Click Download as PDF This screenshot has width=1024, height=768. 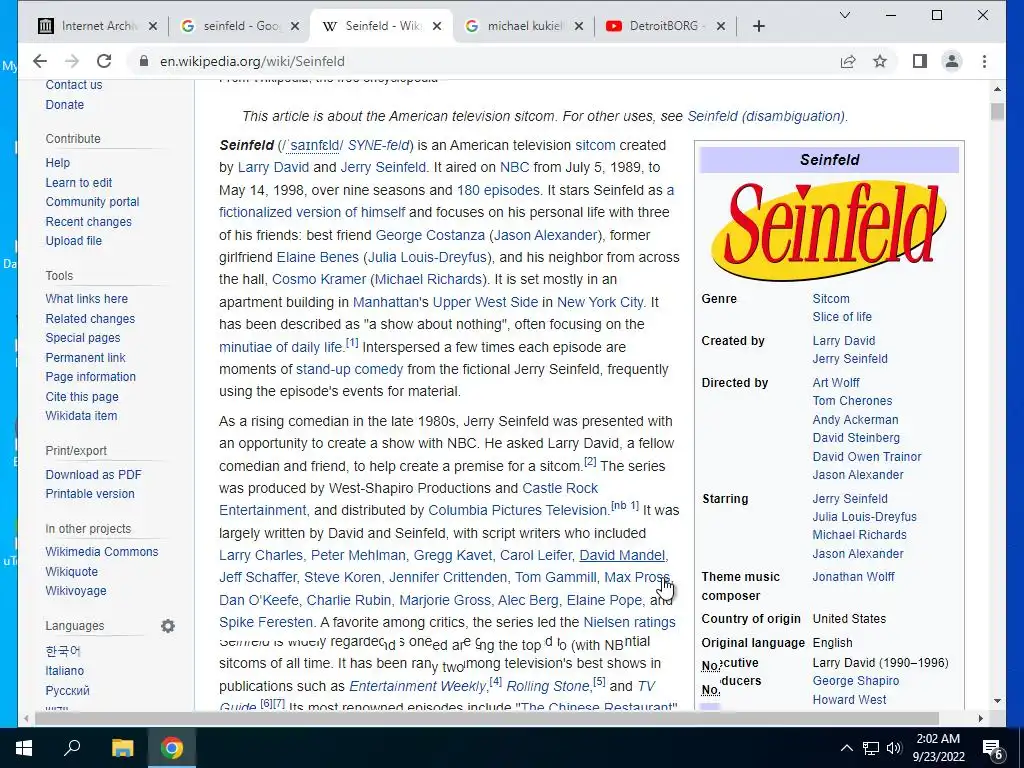point(93,475)
